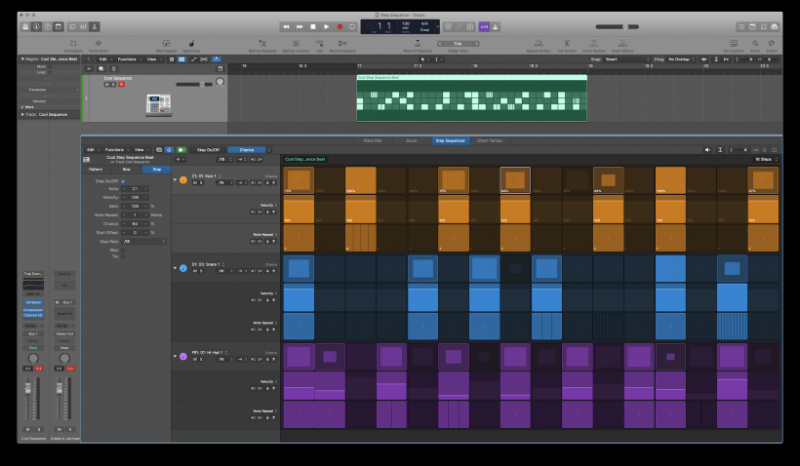Open the Note Pads button

tap(753, 27)
